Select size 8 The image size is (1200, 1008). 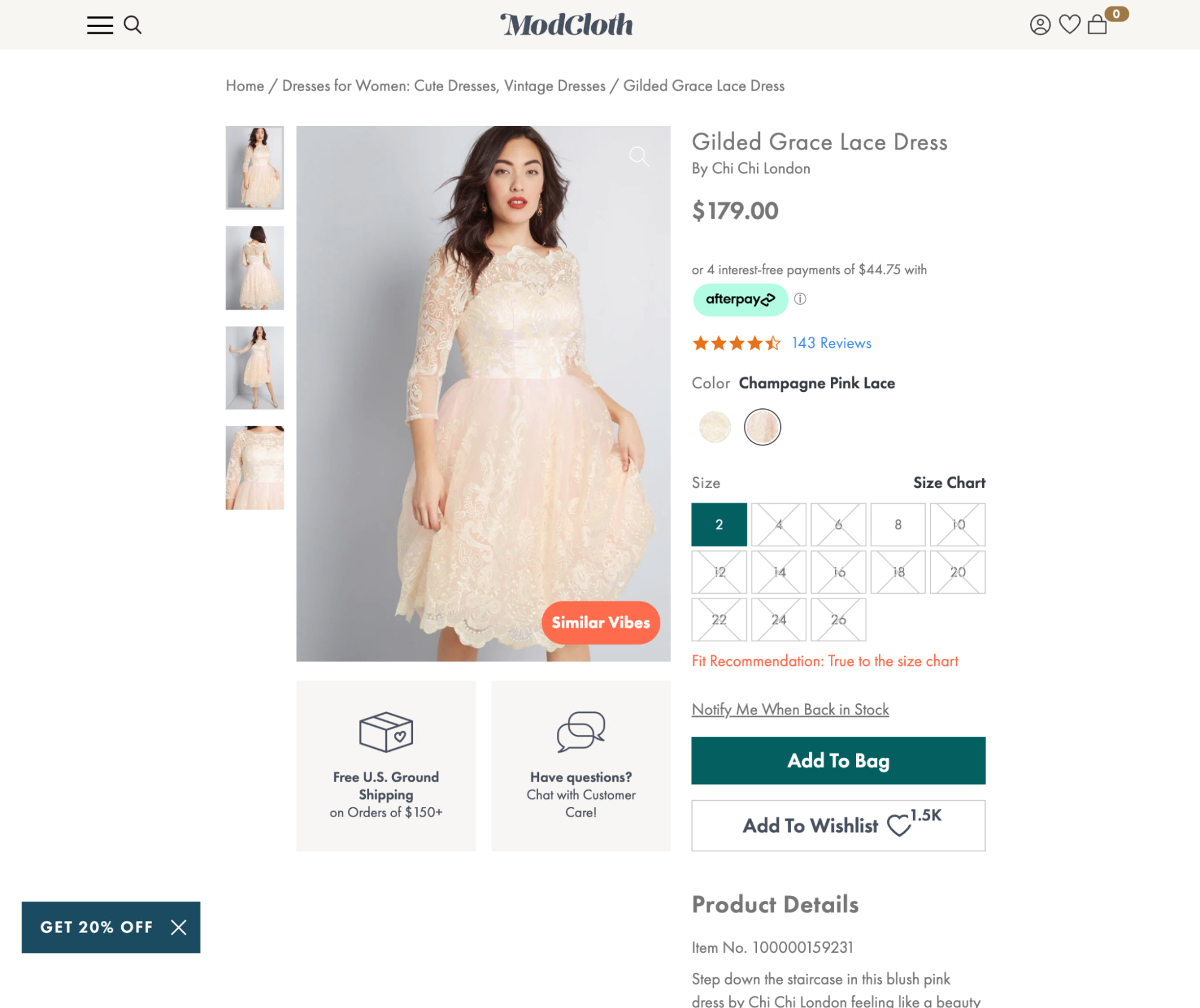coord(897,525)
